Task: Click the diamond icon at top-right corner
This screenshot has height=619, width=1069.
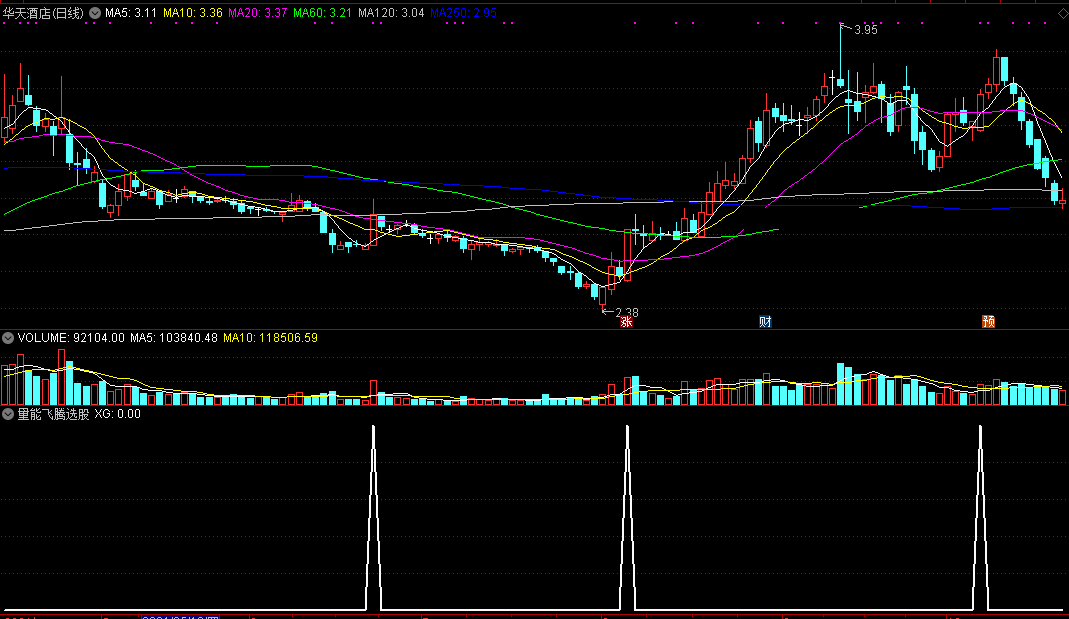Action: 1063,13
